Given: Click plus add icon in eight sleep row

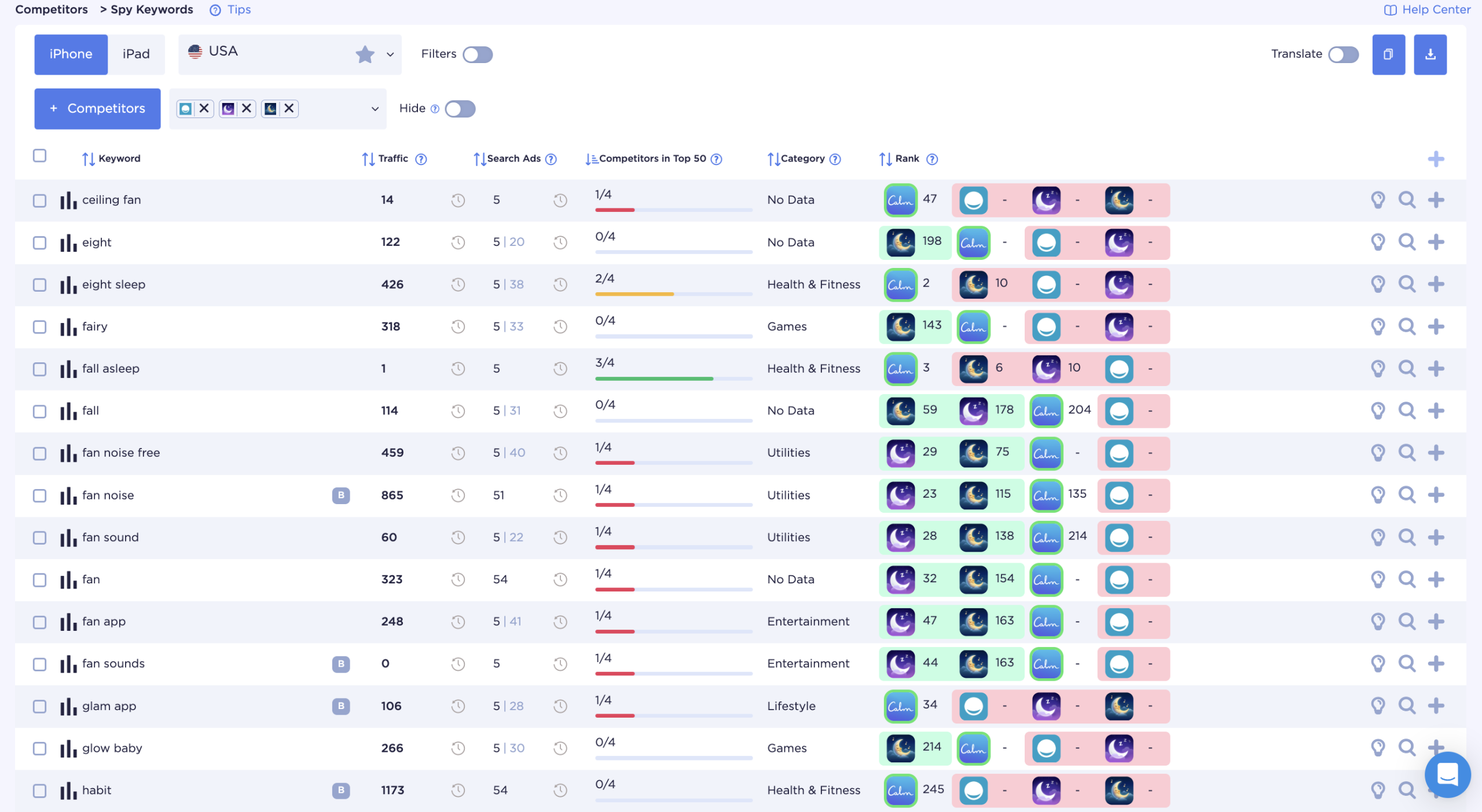Looking at the screenshot, I should [1436, 284].
